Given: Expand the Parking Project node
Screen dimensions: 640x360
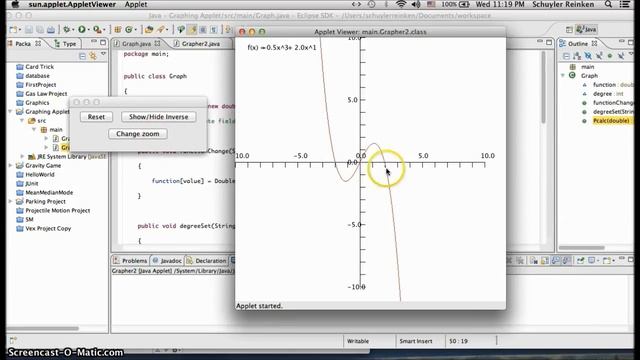Looking at the screenshot, I should pos(10,201).
